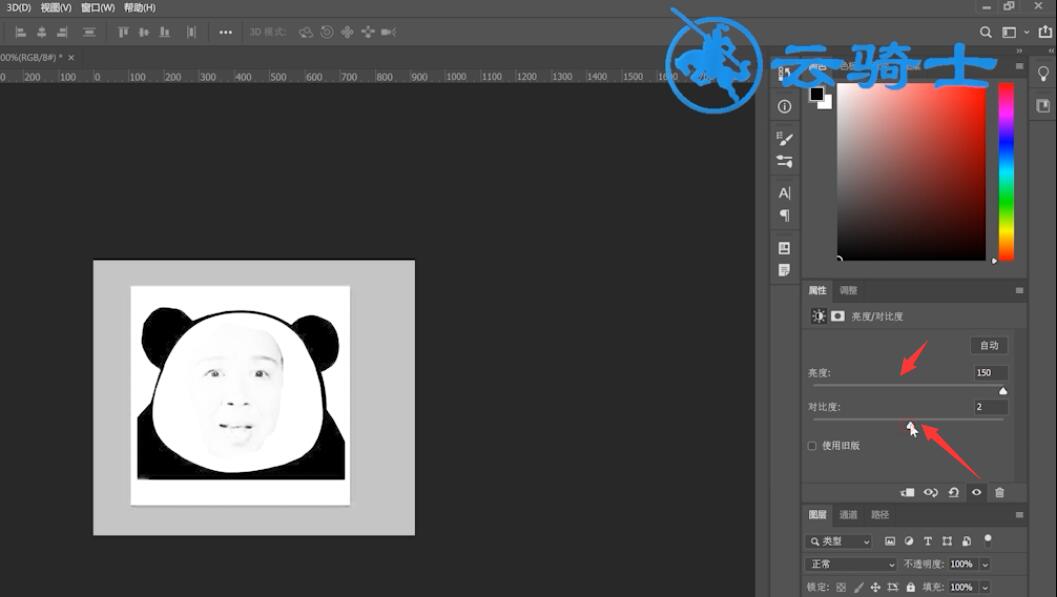Click the rainbow hue slider bar
The width and height of the screenshot is (1057, 597).
tap(1006, 172)
